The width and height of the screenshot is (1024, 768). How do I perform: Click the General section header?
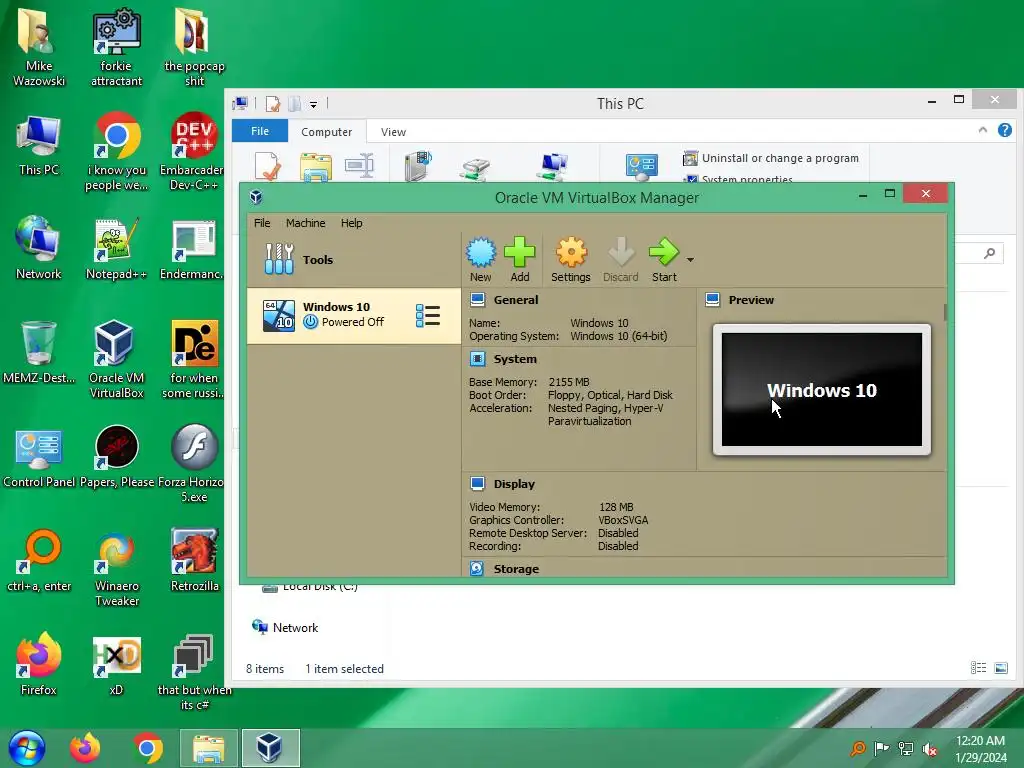516,300
